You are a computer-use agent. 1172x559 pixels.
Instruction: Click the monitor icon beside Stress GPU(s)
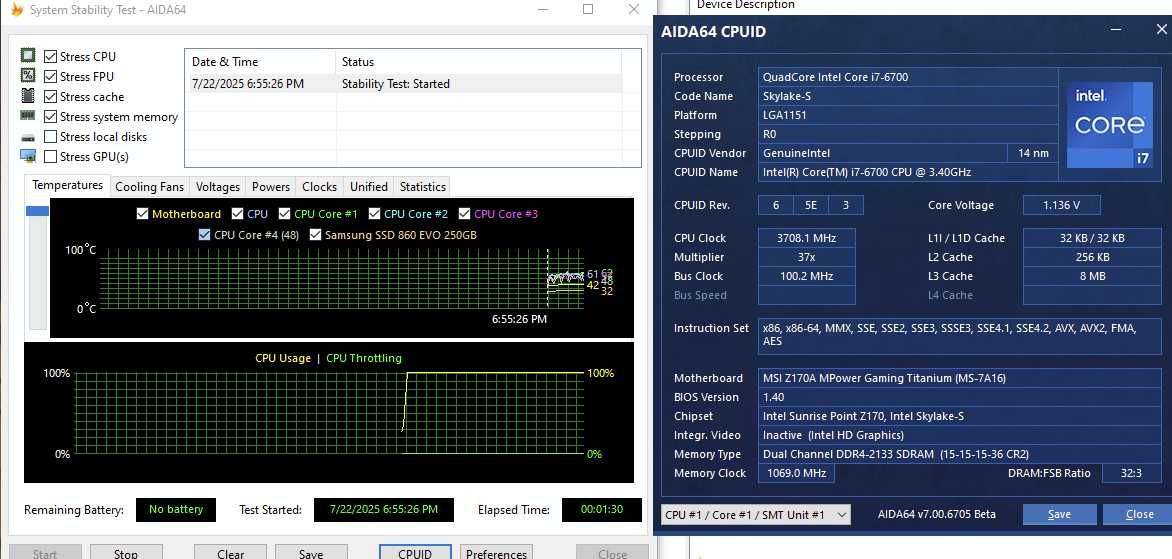coord(28,156)
